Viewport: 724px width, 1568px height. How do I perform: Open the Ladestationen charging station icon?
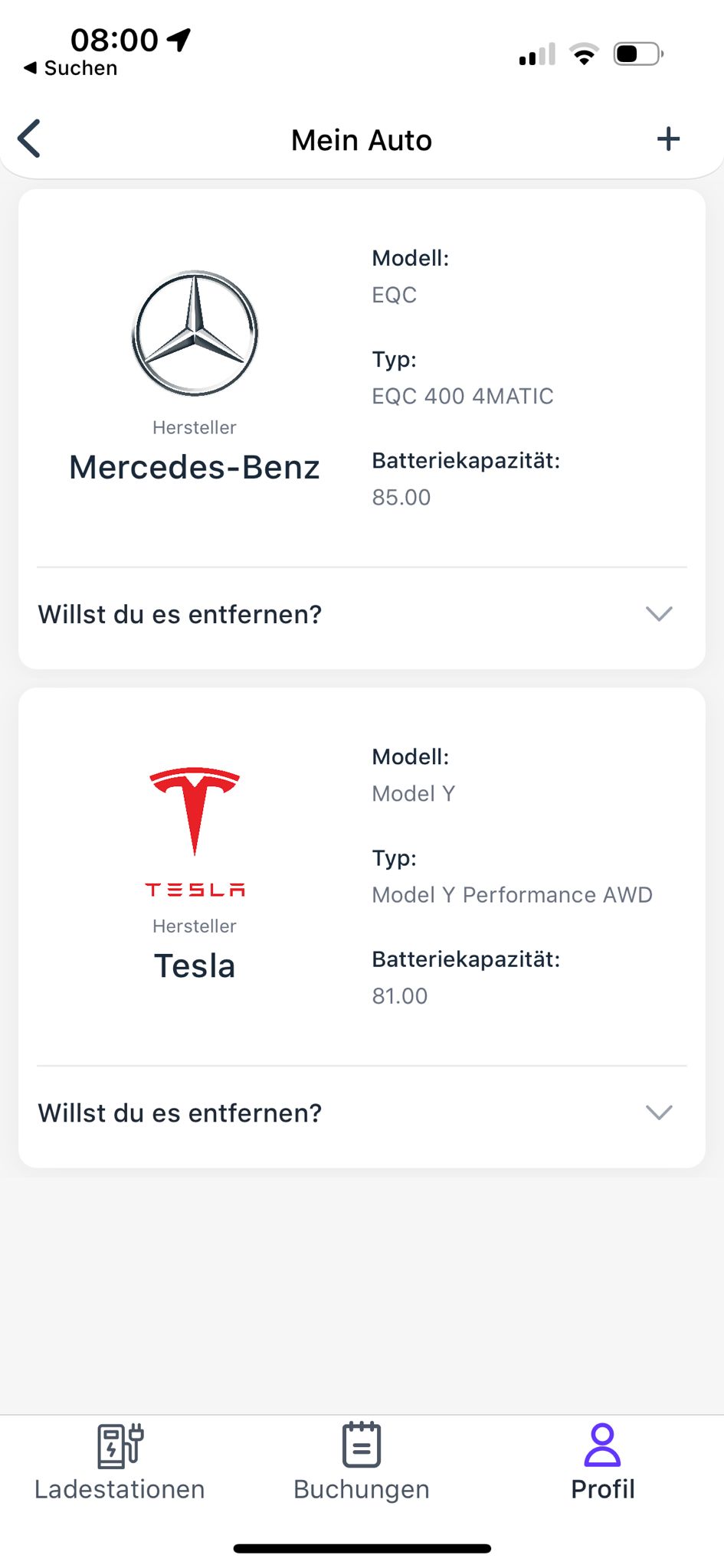coord(120,1445)
